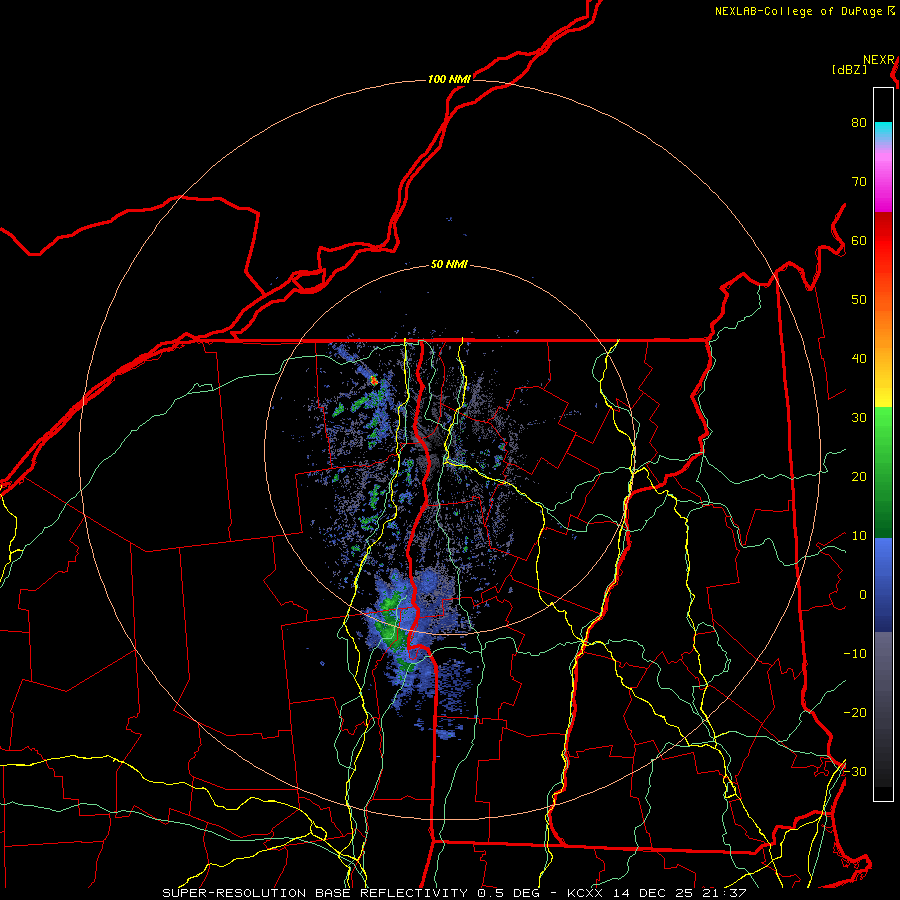The image size is (900, 900).
Task: Click the -10 value on the dBZ scale
Action: (x=855, y=654)
